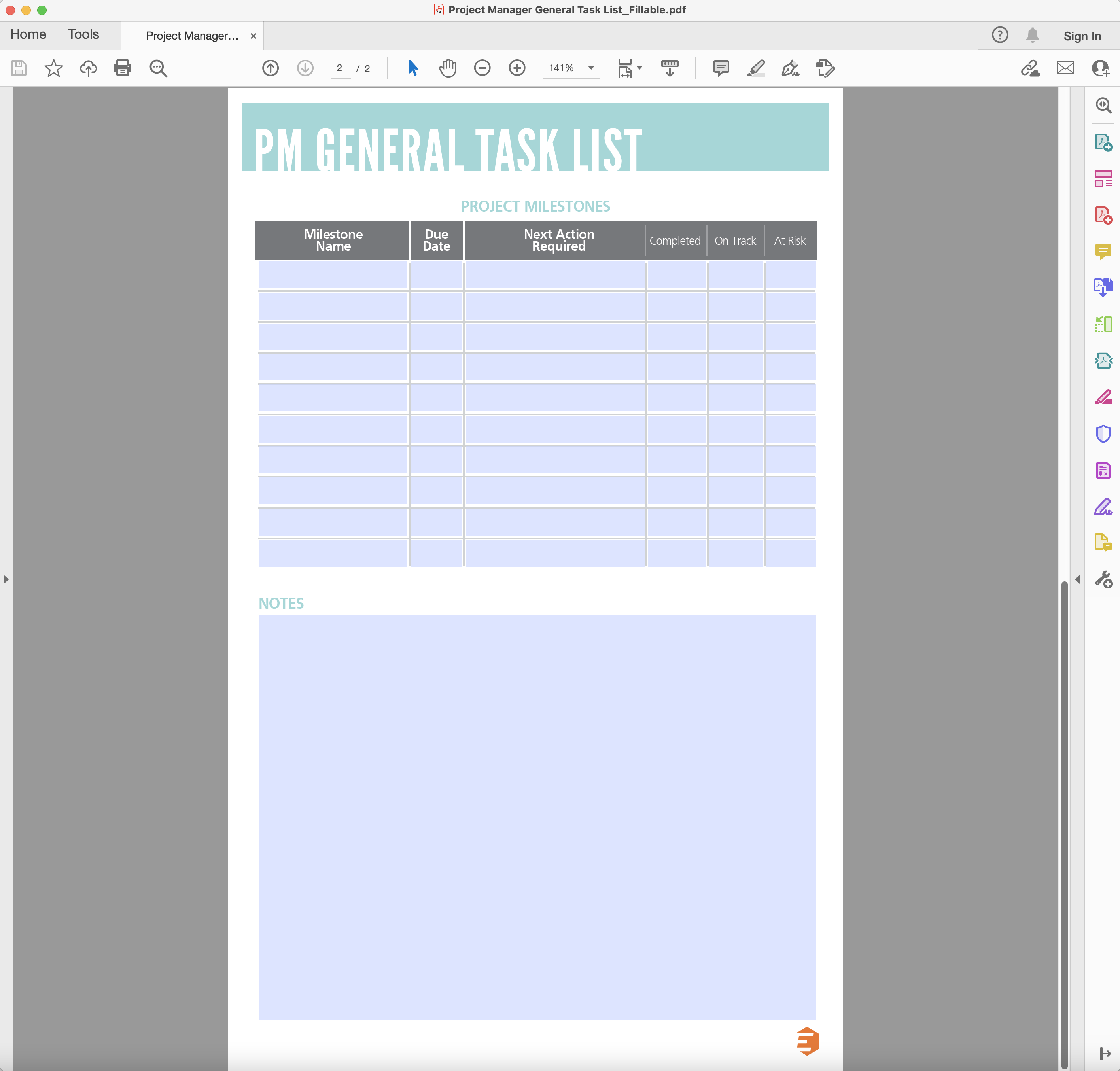
Task: Select the Hand pan tool
Action: point(448,68)
